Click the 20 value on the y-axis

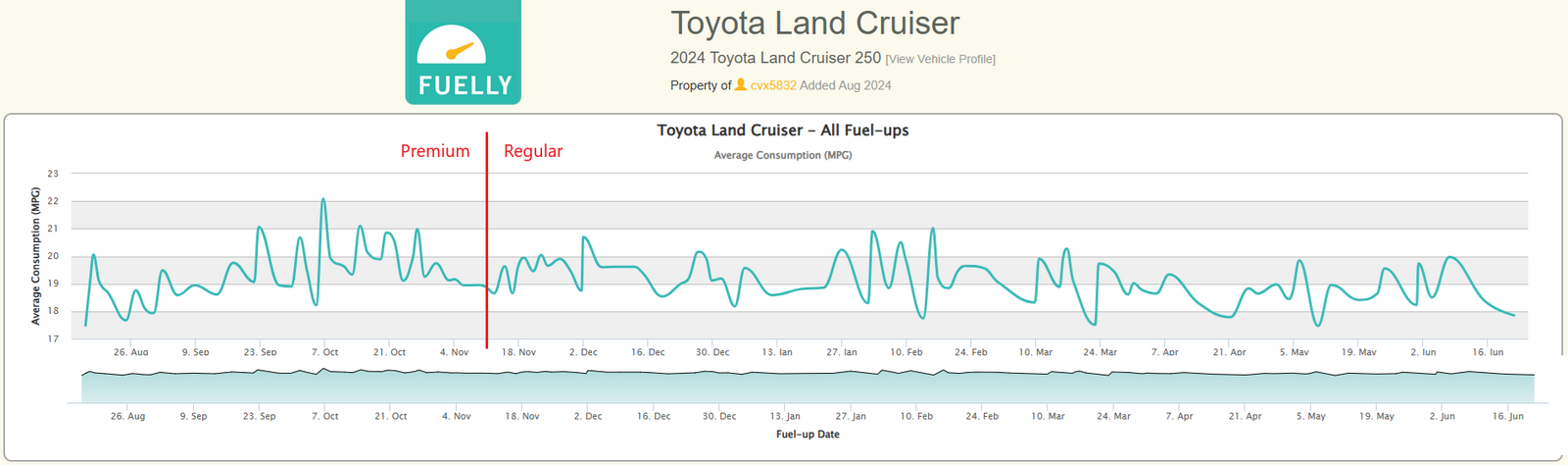(x=53, y=256)
